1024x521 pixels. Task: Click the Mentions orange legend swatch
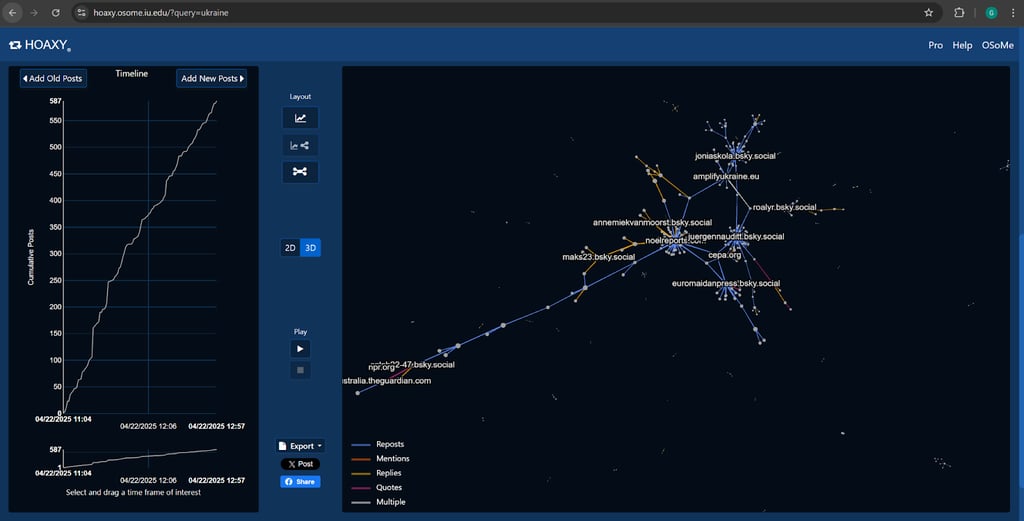coord(360,459)
